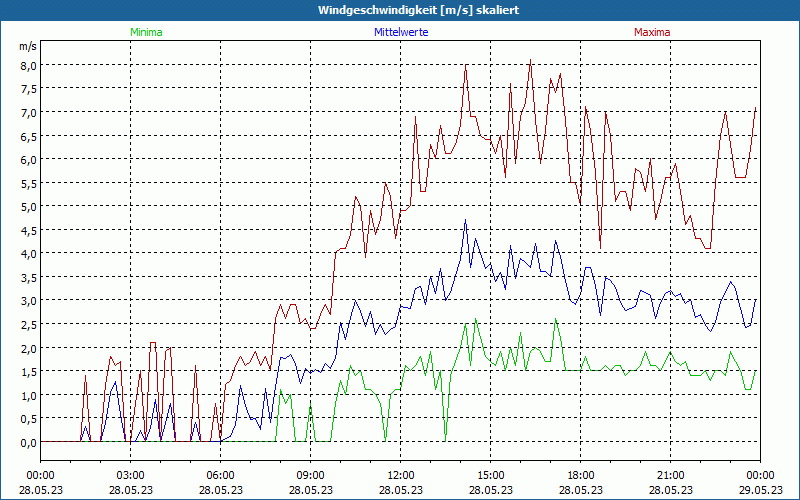Image resolution: width=800 pixels, height=500 pixels.
Task: Click the 09:00 time axis label
Action: (x=311, y=476)
